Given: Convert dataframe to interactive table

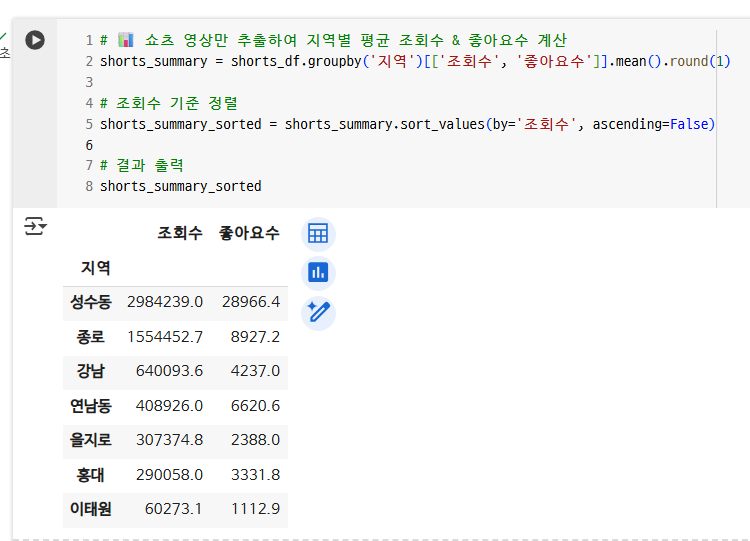Looking at the screenshot, I should click(x=318, y=234).
